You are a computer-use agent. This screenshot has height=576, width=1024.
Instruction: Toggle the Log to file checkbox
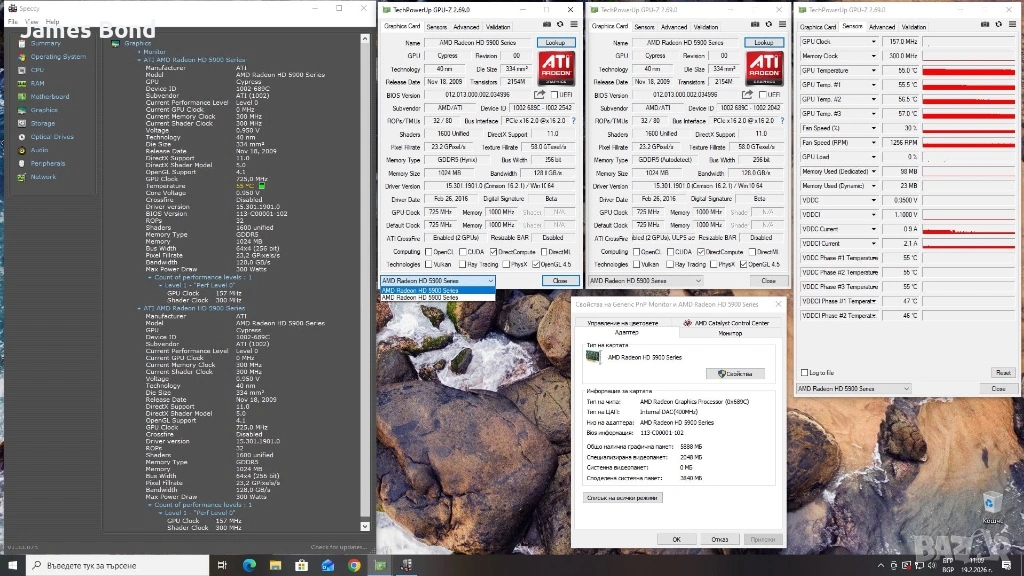(806, 373)
